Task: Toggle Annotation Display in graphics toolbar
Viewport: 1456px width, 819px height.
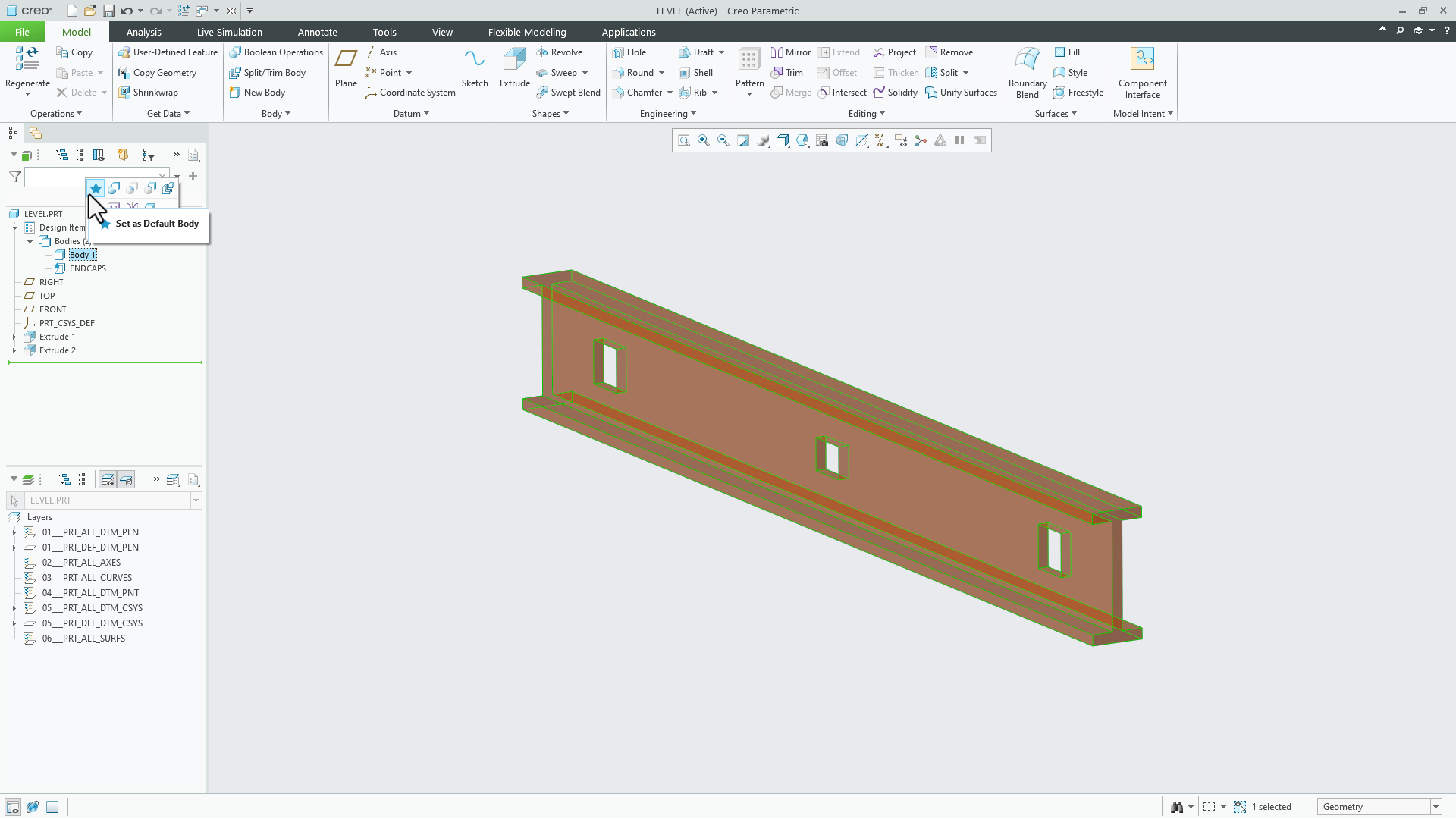Action: (x=901, y=140)
